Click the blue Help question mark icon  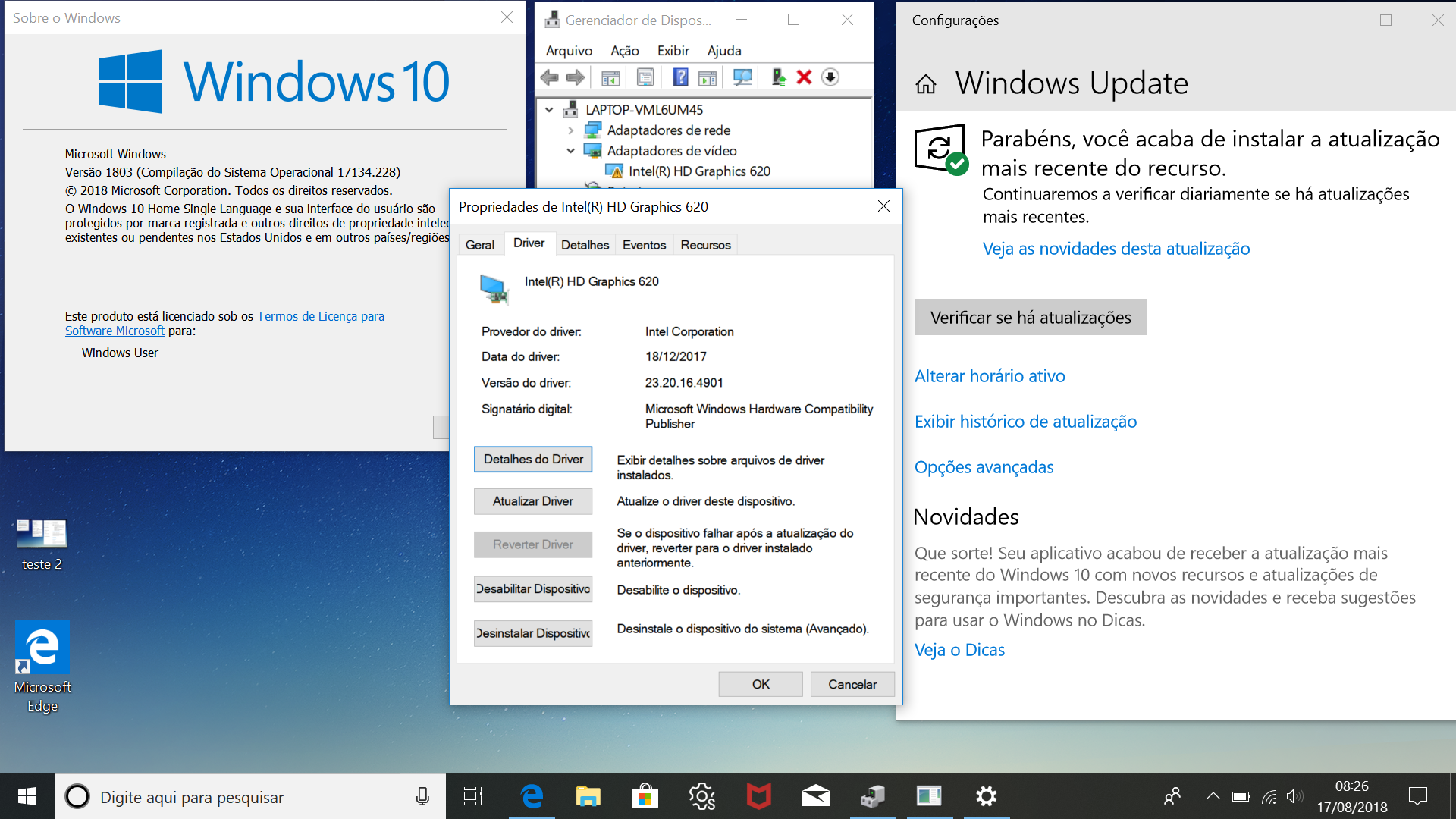681,77
